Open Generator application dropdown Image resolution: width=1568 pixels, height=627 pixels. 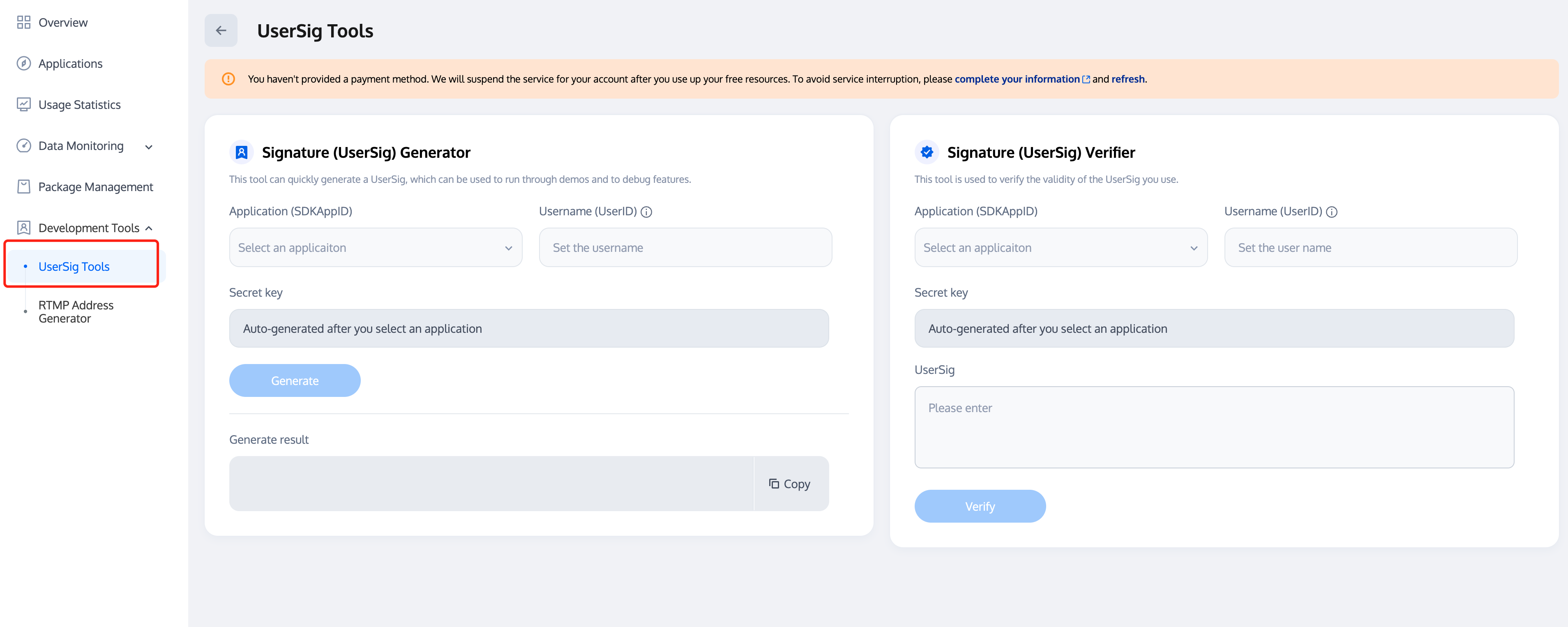(x=376, y=248)
